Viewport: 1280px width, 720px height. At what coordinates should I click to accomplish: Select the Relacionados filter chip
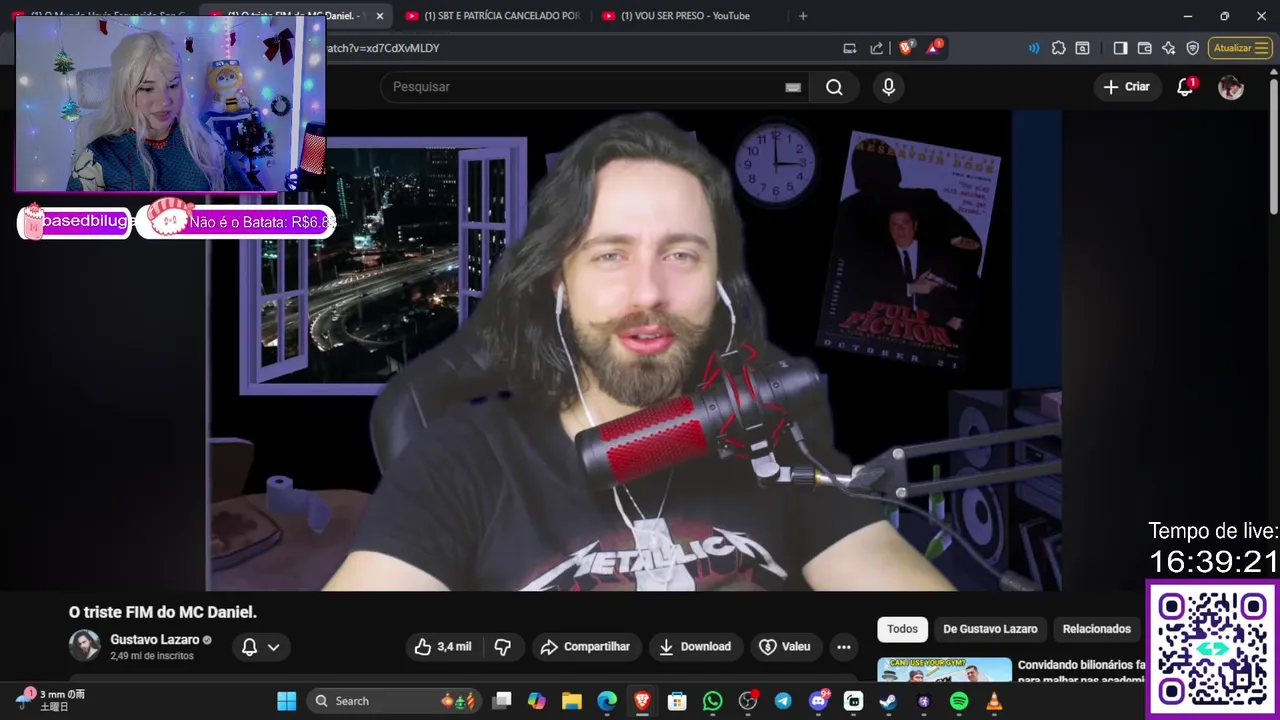1096,629
